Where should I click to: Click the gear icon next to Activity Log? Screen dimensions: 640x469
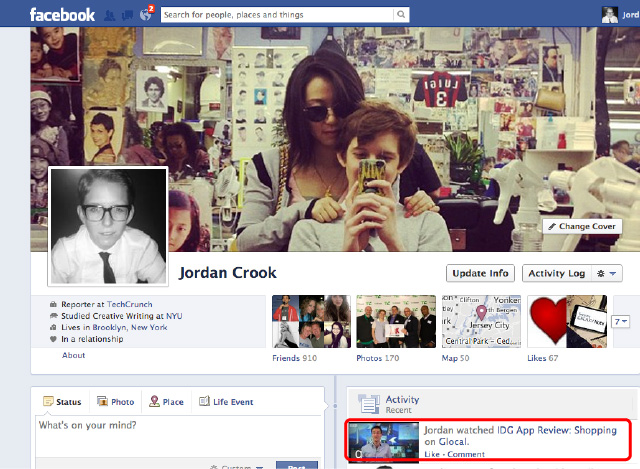coord(600,273)
